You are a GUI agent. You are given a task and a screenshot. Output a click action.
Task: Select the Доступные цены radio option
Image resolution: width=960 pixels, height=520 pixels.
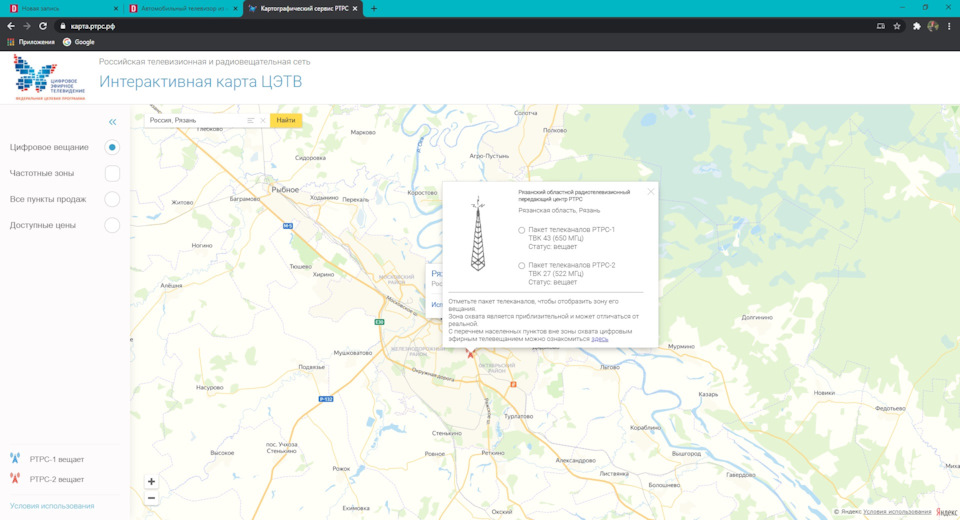point(112,225)
